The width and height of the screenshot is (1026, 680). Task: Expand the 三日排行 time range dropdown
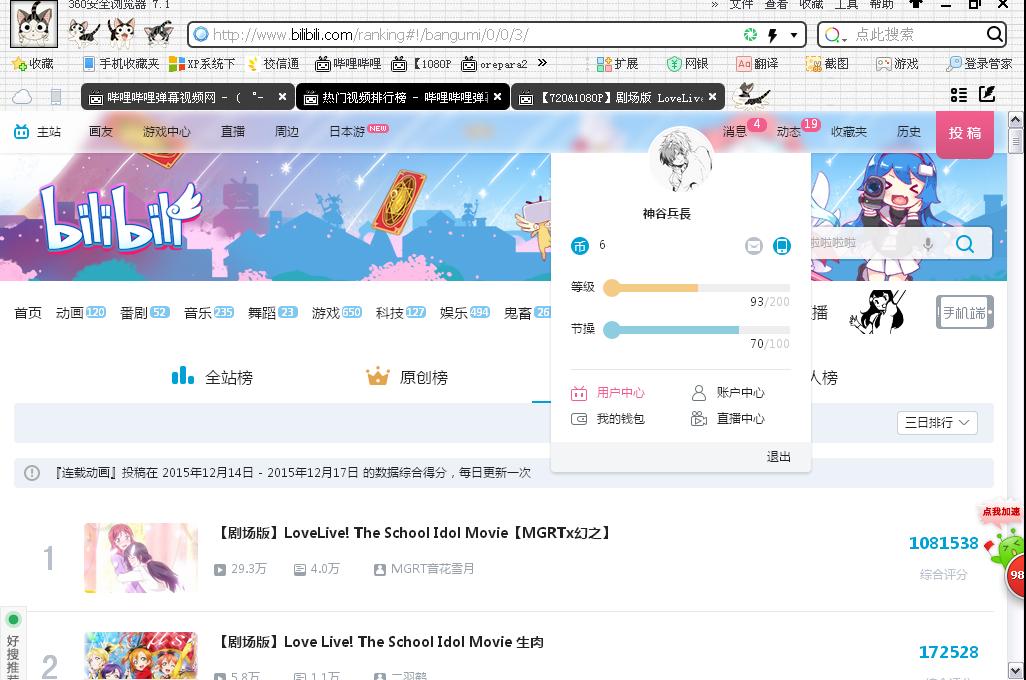(937, 423)
